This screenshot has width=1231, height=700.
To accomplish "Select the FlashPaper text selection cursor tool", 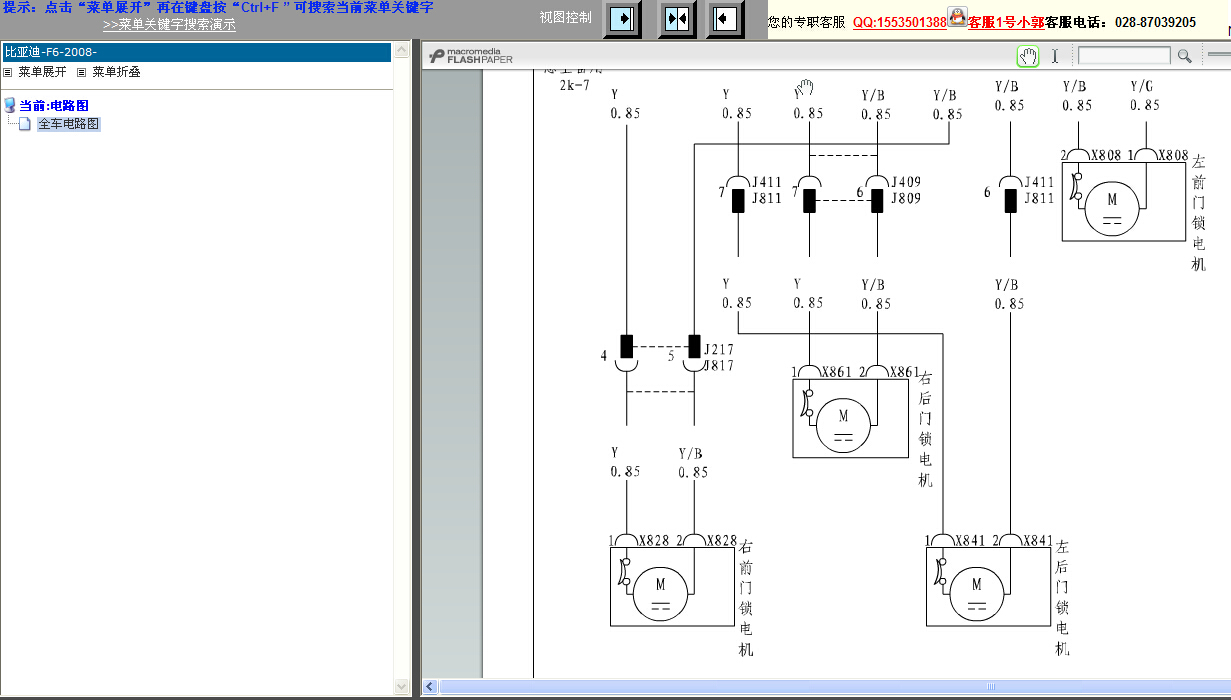I will (1054, 56).
